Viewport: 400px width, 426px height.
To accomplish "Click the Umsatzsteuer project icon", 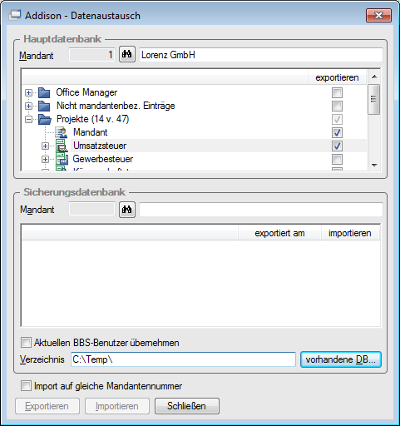I will click(61, 146).
